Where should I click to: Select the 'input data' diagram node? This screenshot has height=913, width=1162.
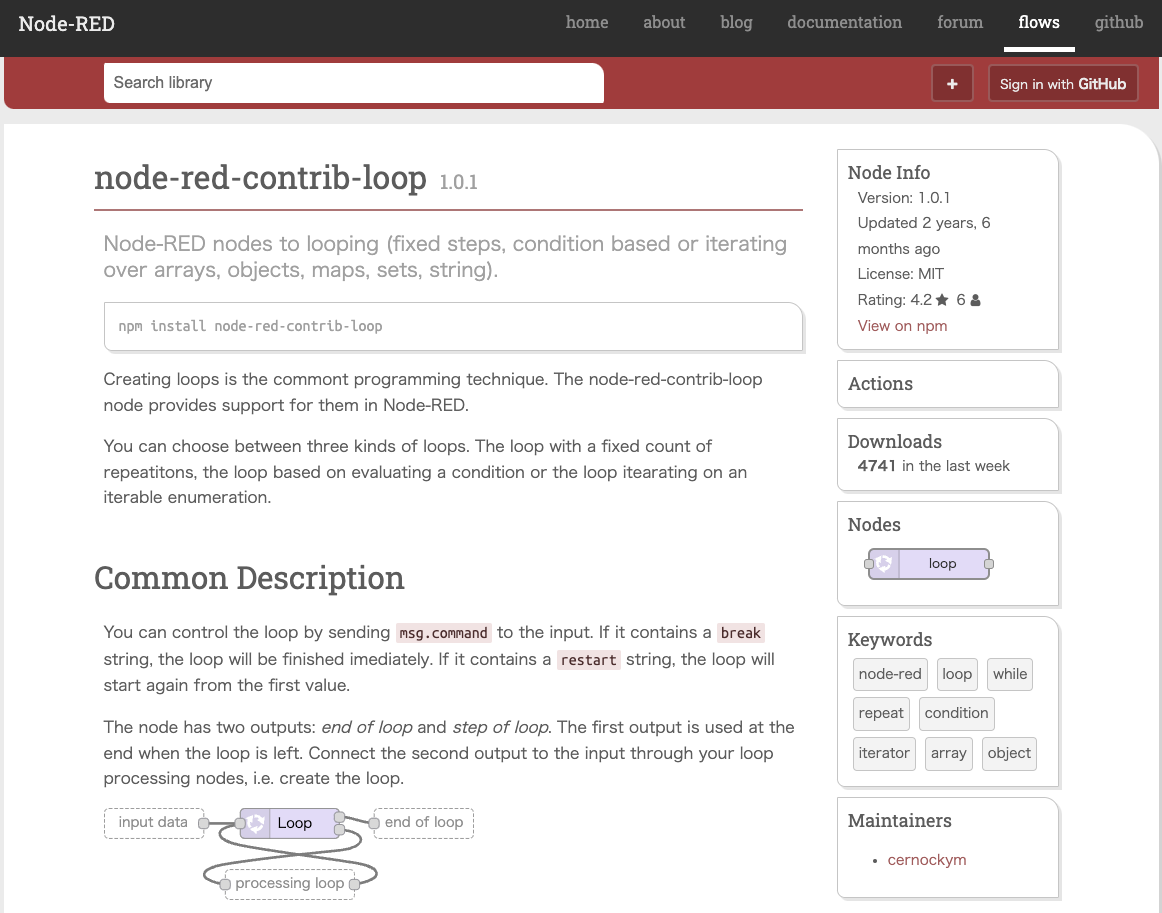click(153, 823)
